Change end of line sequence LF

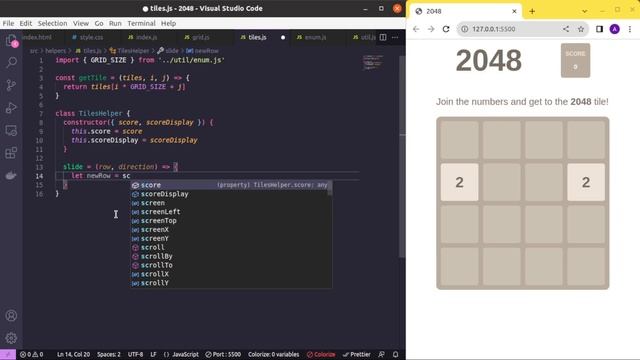click(x=153, y=354)
